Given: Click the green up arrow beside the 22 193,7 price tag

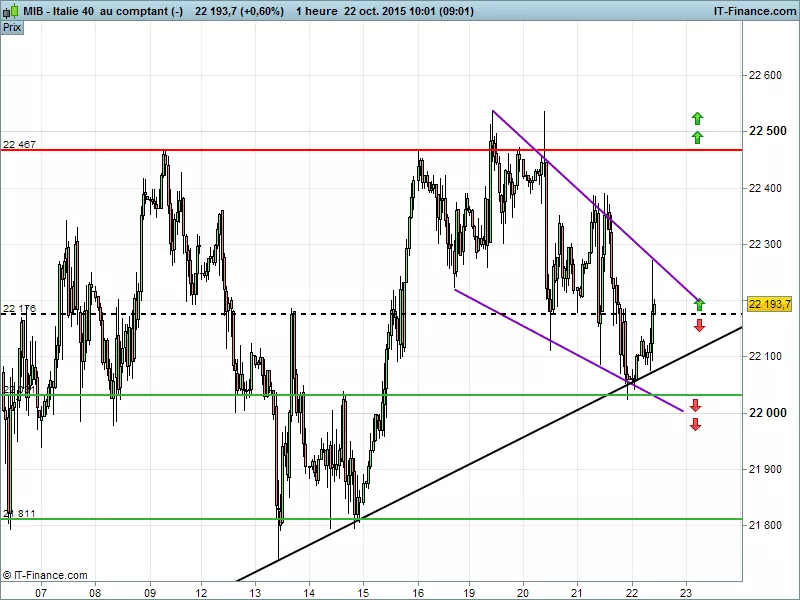Looking at the screenshot, I should point(699,305).
